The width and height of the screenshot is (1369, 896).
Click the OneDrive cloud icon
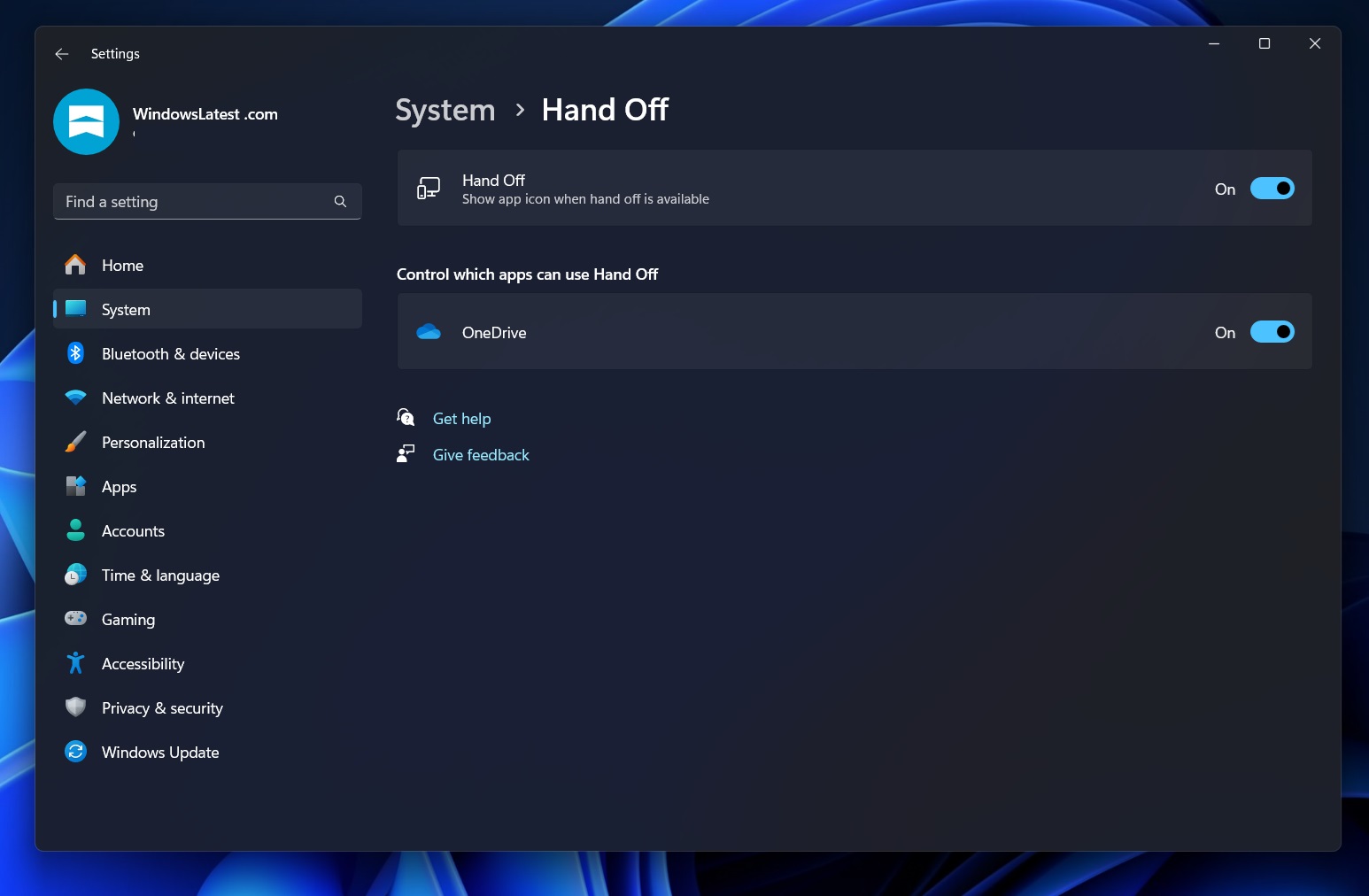click(x=429, y=332)
